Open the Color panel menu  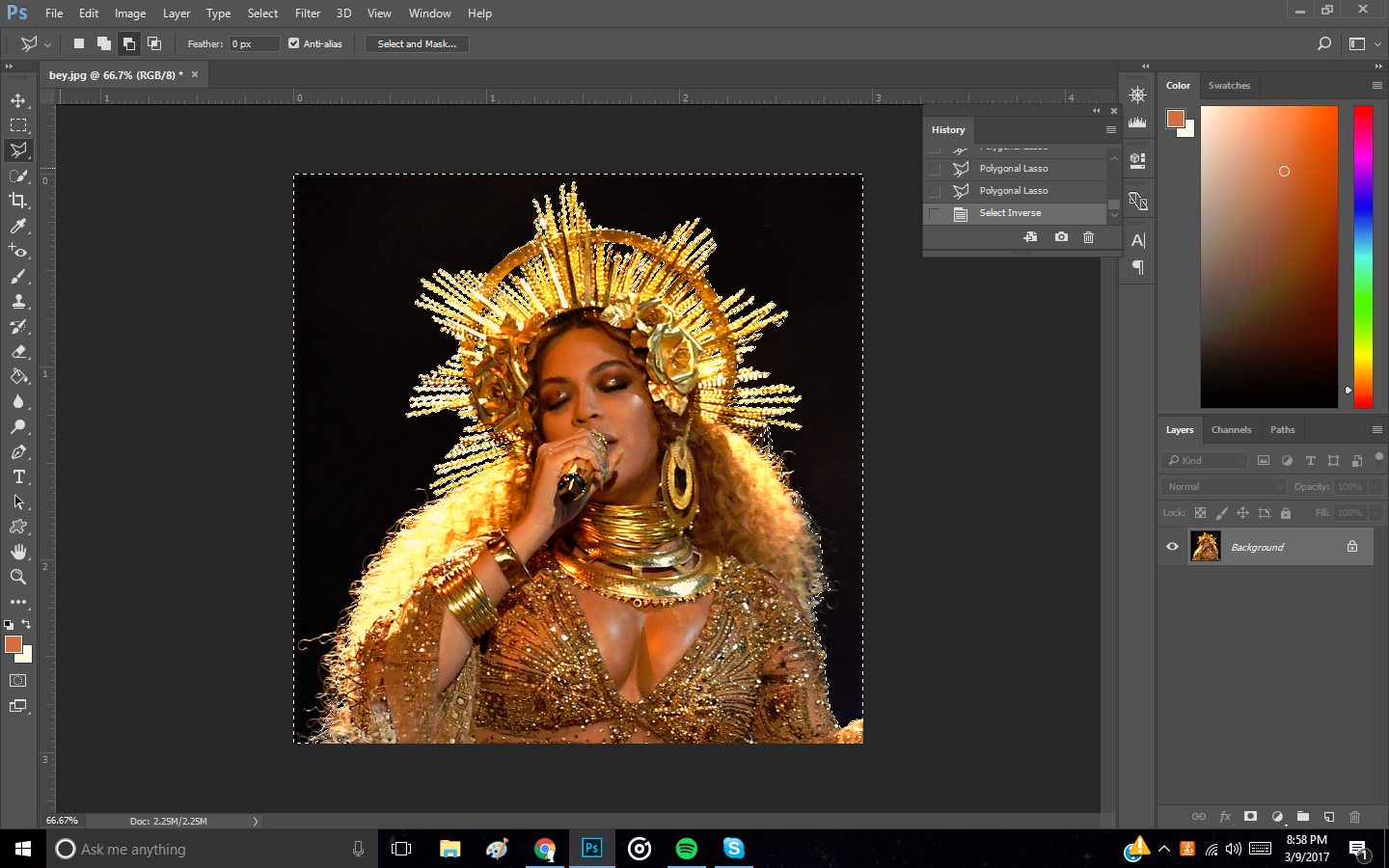pos(1377,85)
